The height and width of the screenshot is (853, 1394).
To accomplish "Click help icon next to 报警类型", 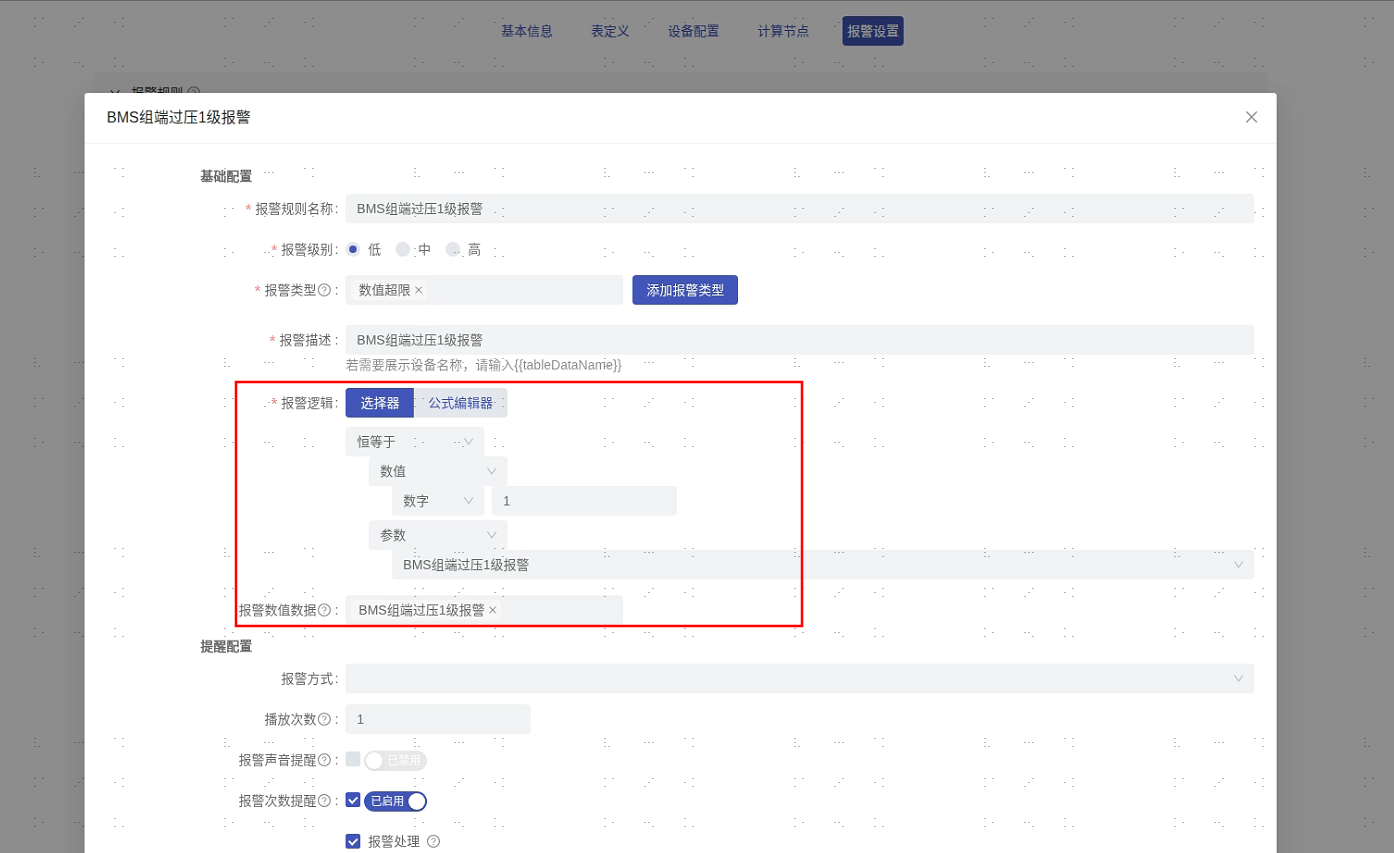I will point(324,290).
